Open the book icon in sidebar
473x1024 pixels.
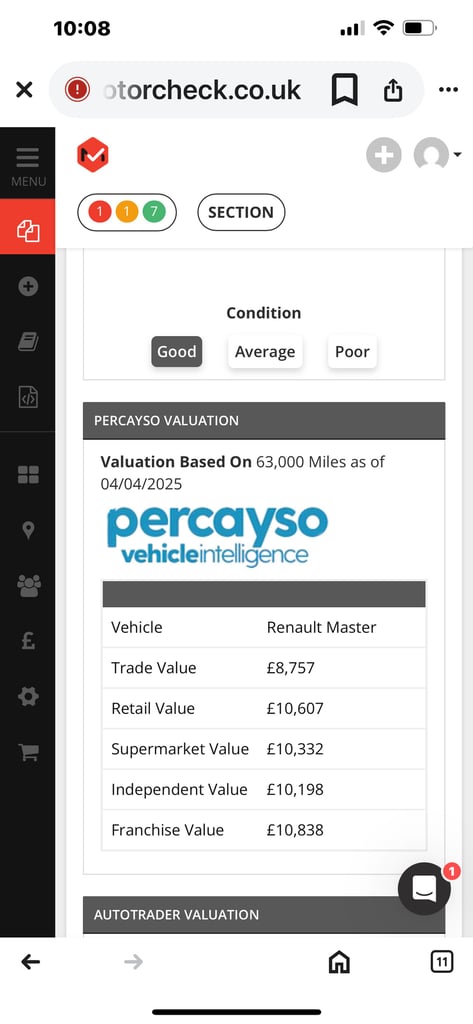28,342
